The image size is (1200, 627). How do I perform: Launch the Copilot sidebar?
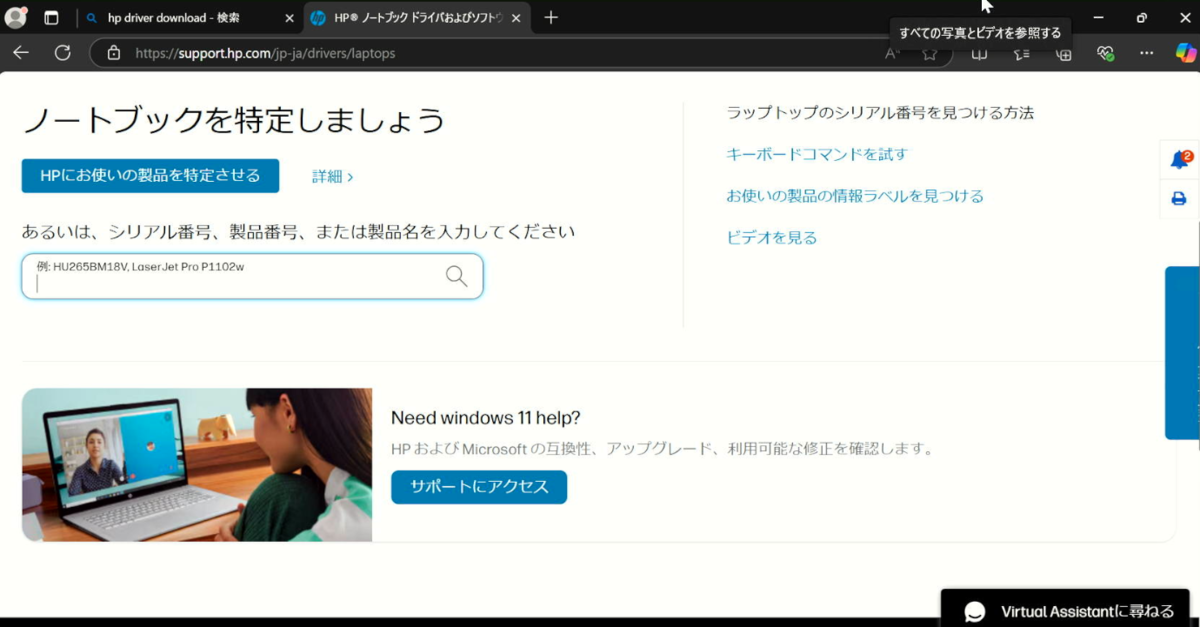click(1185, 53)
